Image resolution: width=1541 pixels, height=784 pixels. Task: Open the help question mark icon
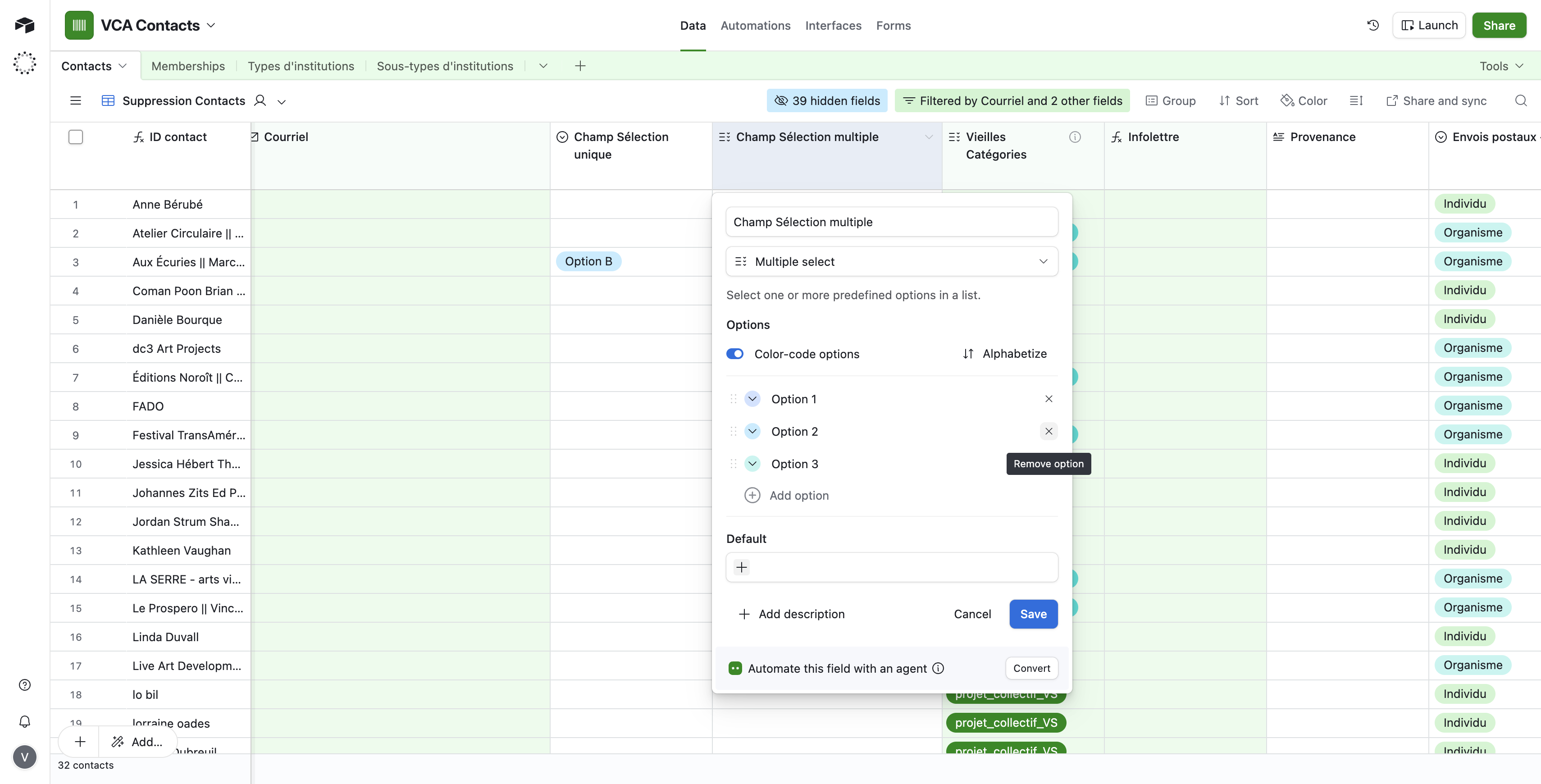pos(24,685)
